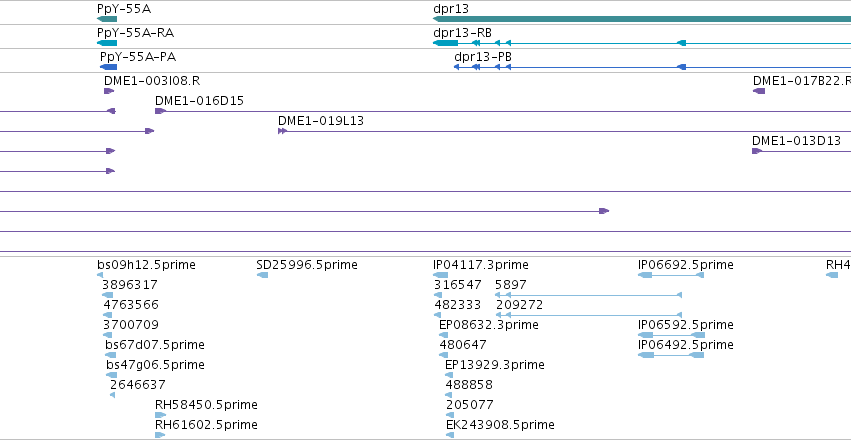This screenshot has width=851, height=440.
Task: Select the DME1-013D13 clone label
Action: point(796,141)
